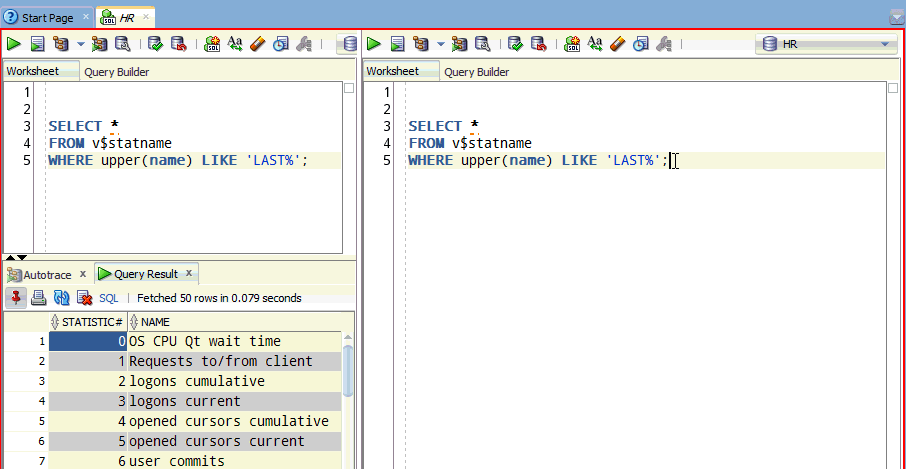Open left pane Query Builder tab
The width and height of the screenshot is (906, 469).
tap(117, 72)
